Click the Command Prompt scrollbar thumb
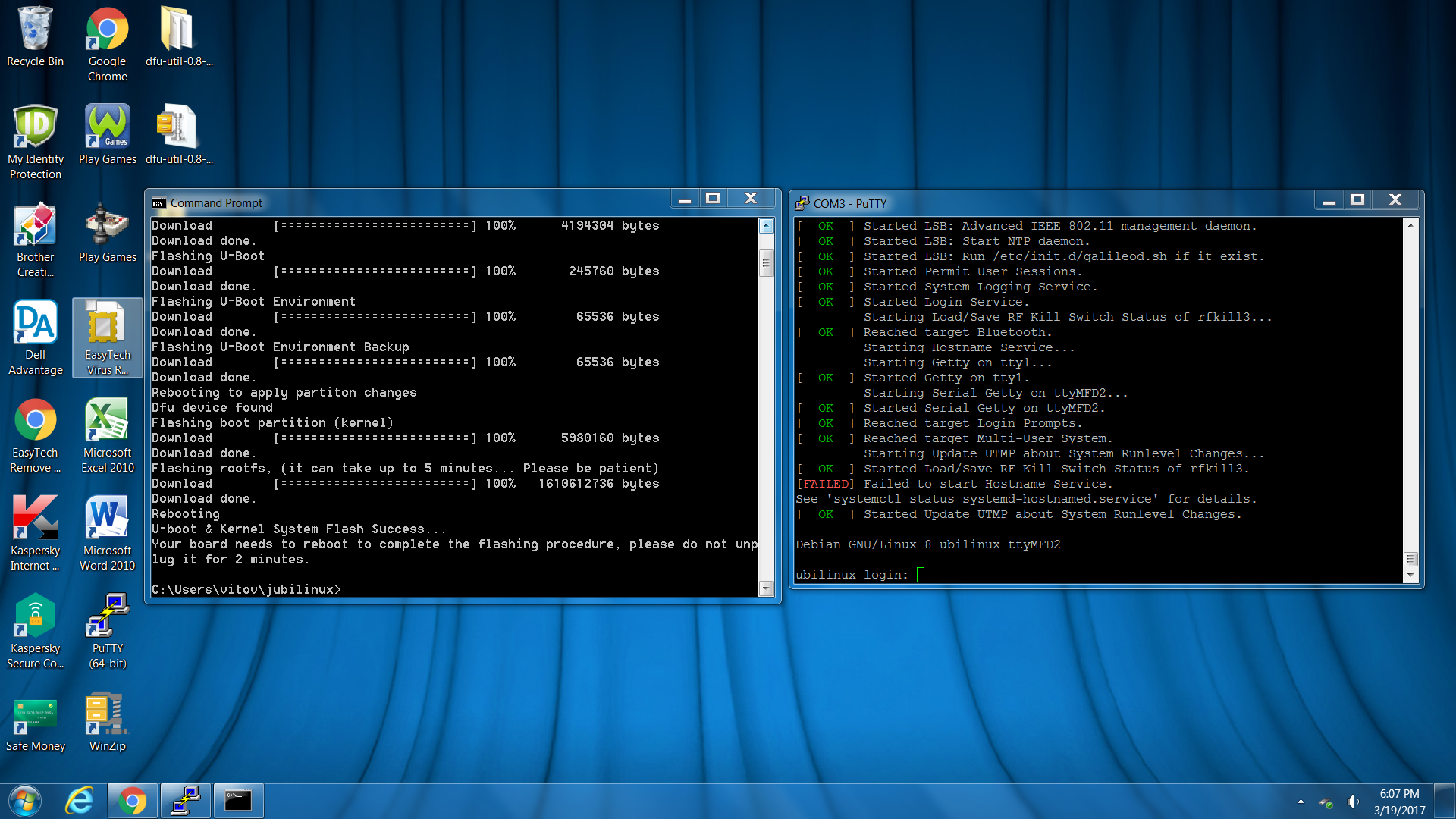Viewport: 1456px width, 819px height. pyautogui.click(x=766, y=263)
